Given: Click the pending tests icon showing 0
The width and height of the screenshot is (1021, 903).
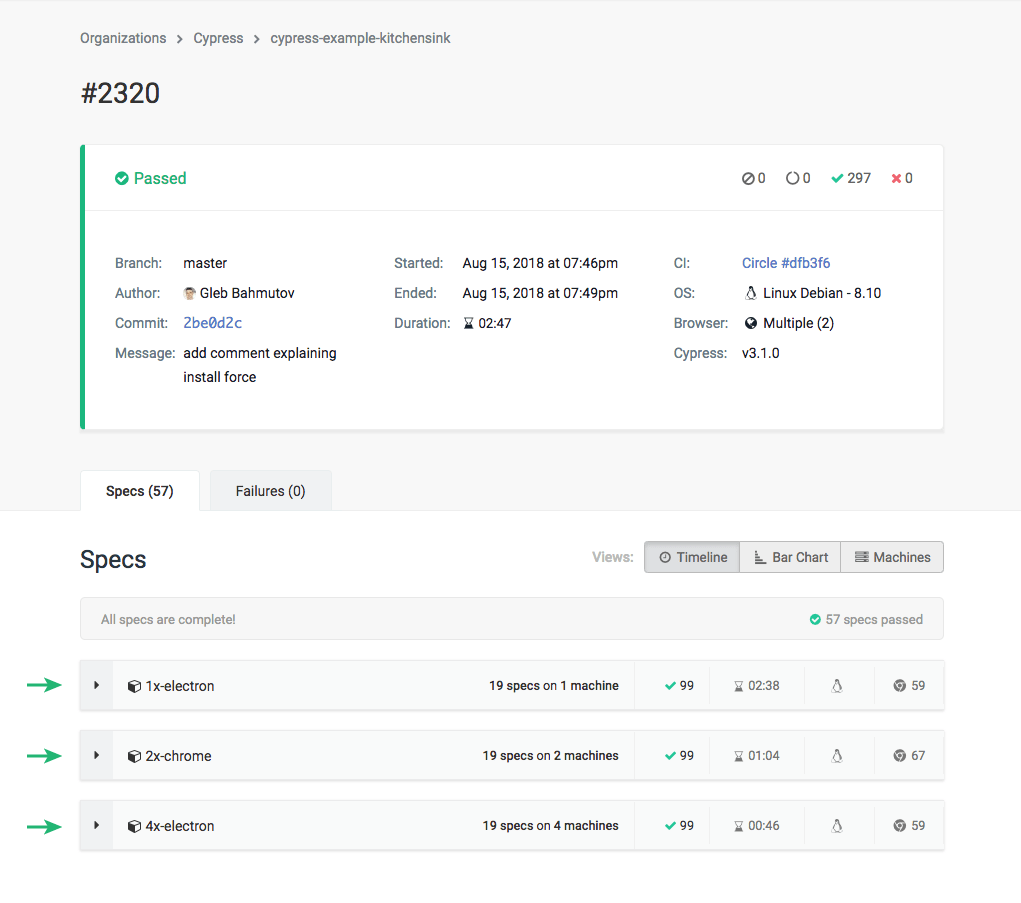Looking at the screenshot, I should 792,178.
